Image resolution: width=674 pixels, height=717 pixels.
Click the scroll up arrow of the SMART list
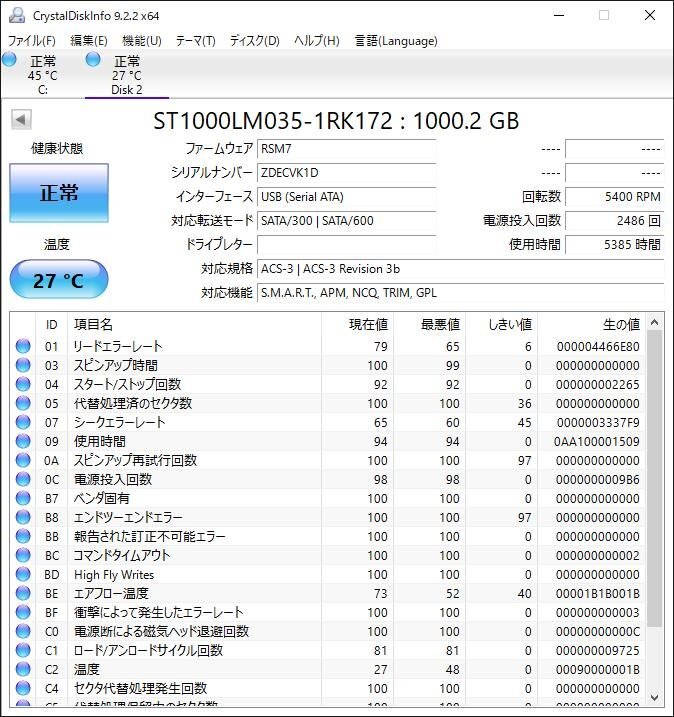click(x=654, y=322)
